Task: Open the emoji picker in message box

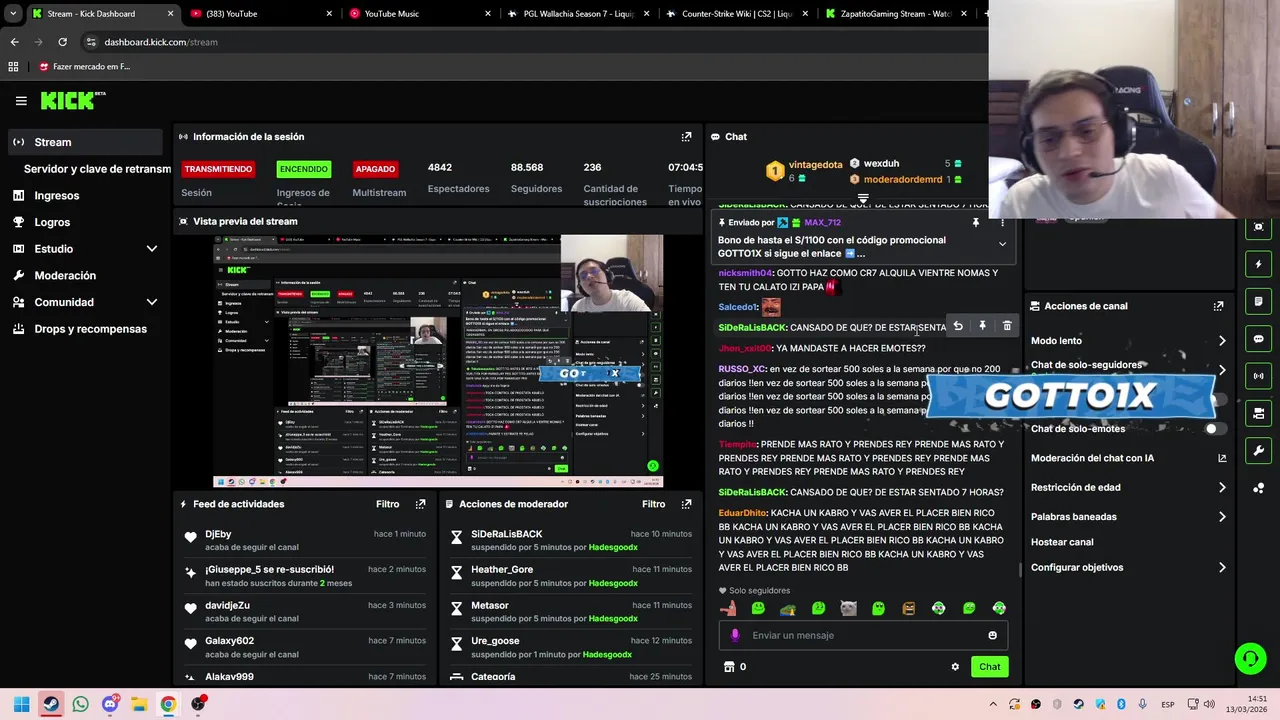Action: coord(992,635)
